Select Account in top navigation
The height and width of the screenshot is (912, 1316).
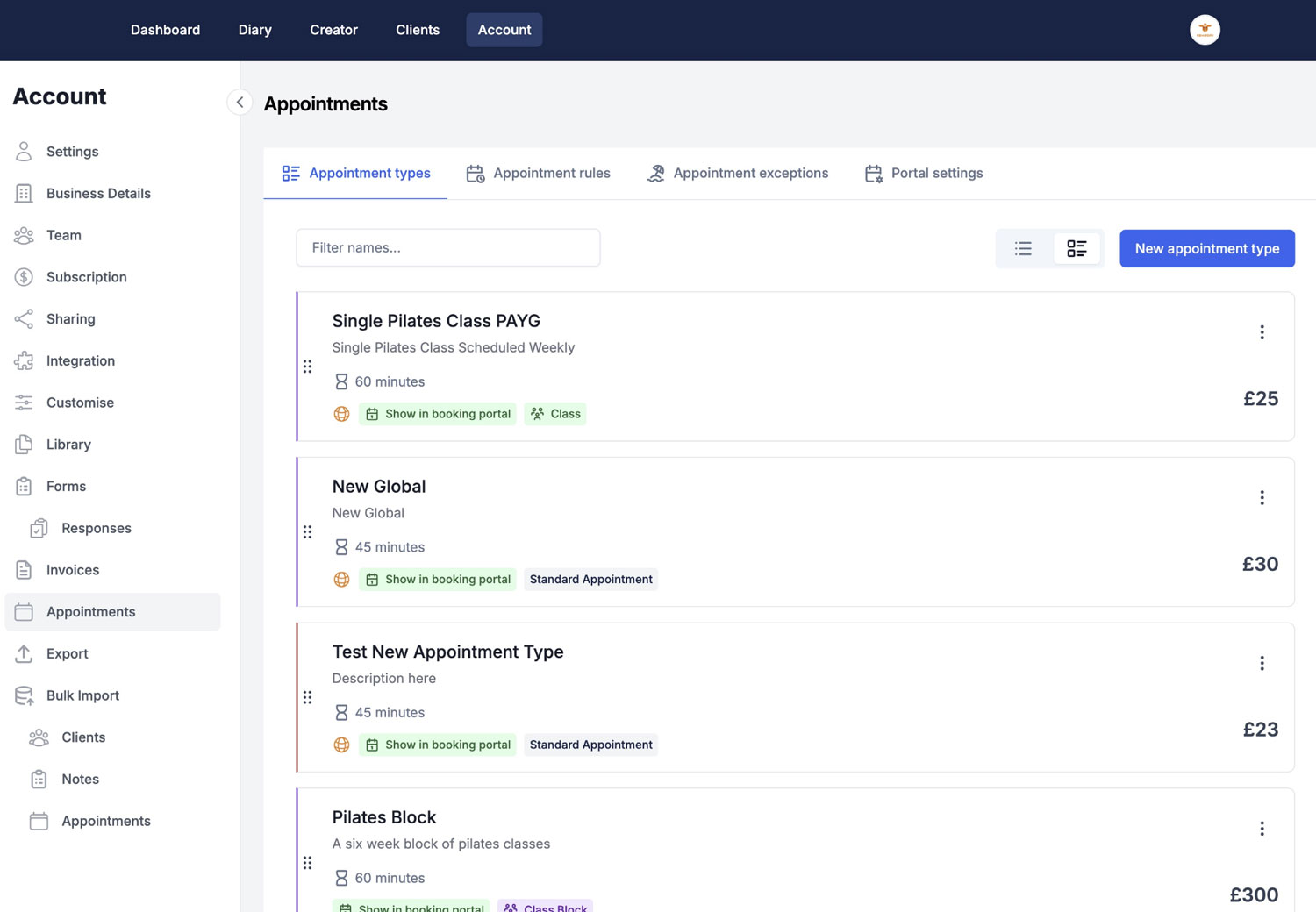point(504,30)
